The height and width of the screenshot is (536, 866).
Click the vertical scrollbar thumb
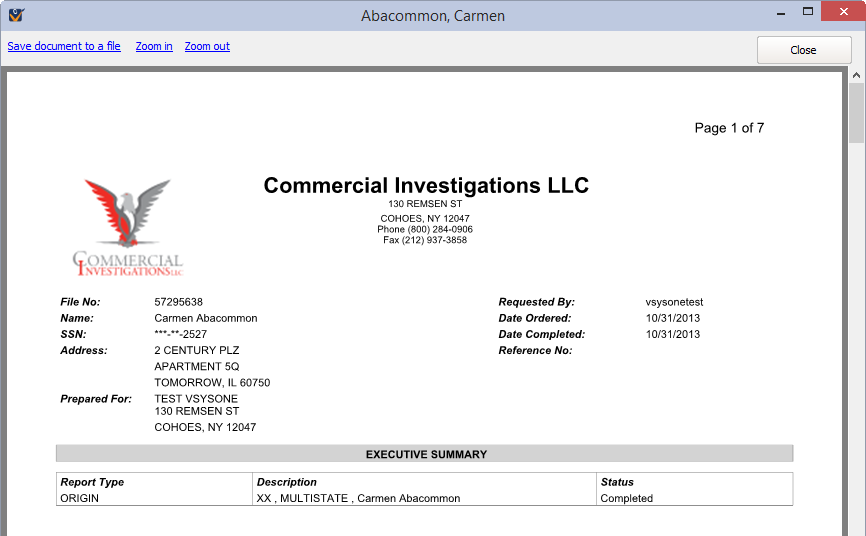(x=857, y=113)
